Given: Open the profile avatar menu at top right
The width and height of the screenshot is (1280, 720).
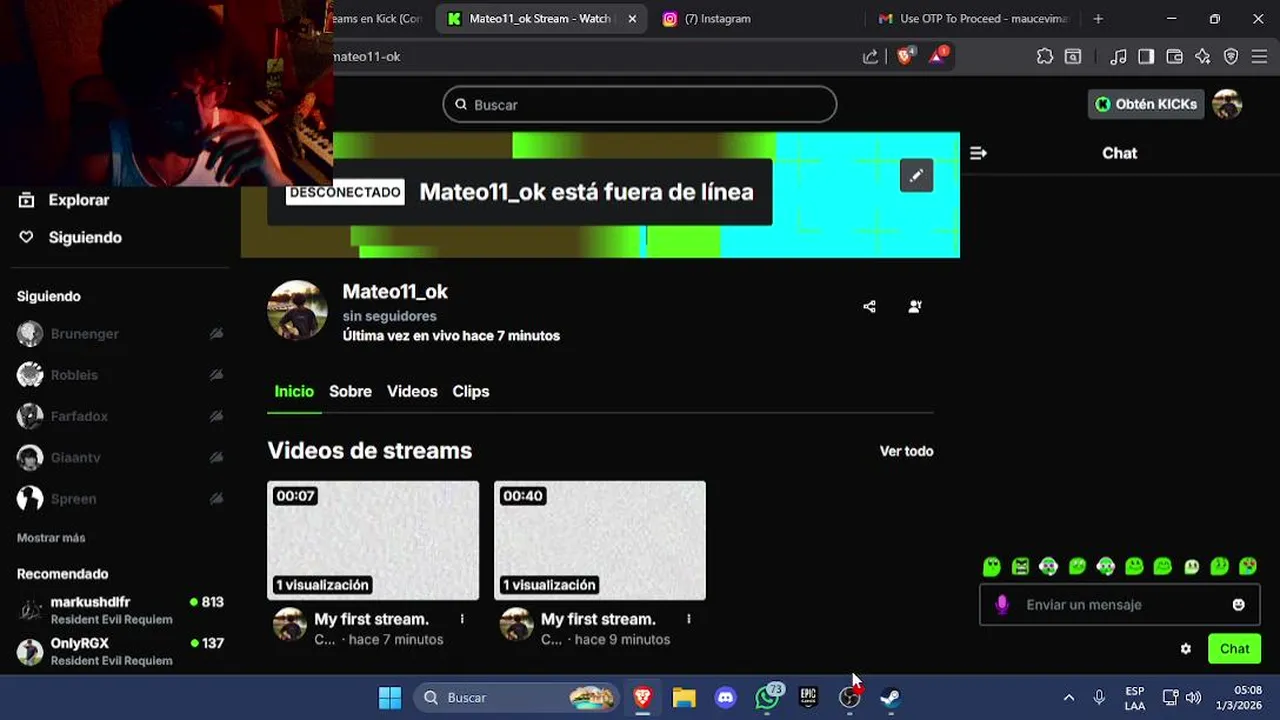Looking at the screenshot, I should (1227, 104).
